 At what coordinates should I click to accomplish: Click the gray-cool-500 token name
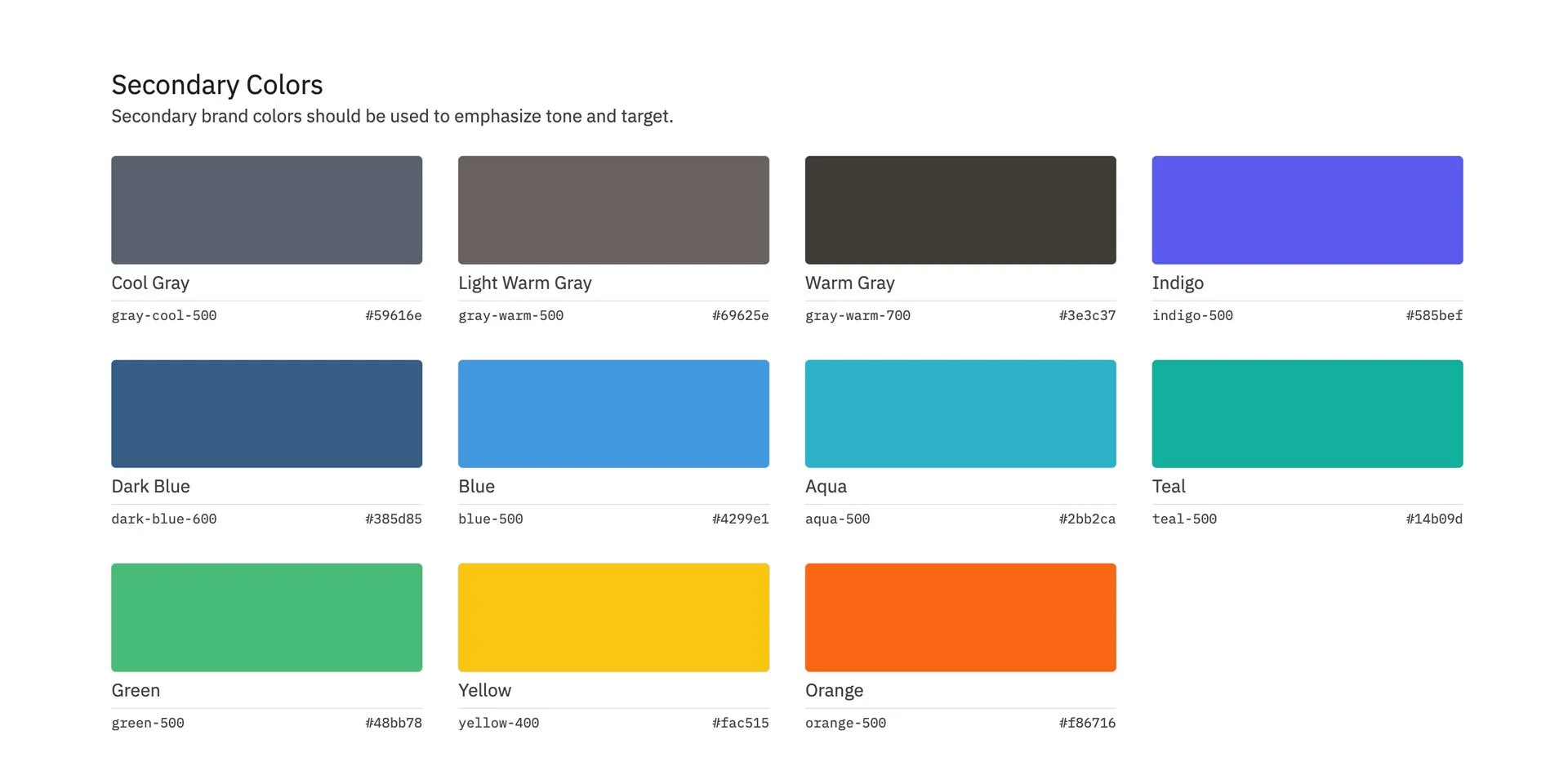[164, 315]
